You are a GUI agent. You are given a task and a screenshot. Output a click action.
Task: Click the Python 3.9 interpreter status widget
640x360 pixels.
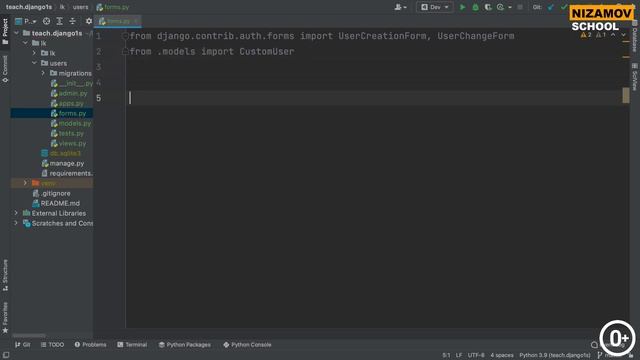[x=555, y=355]
